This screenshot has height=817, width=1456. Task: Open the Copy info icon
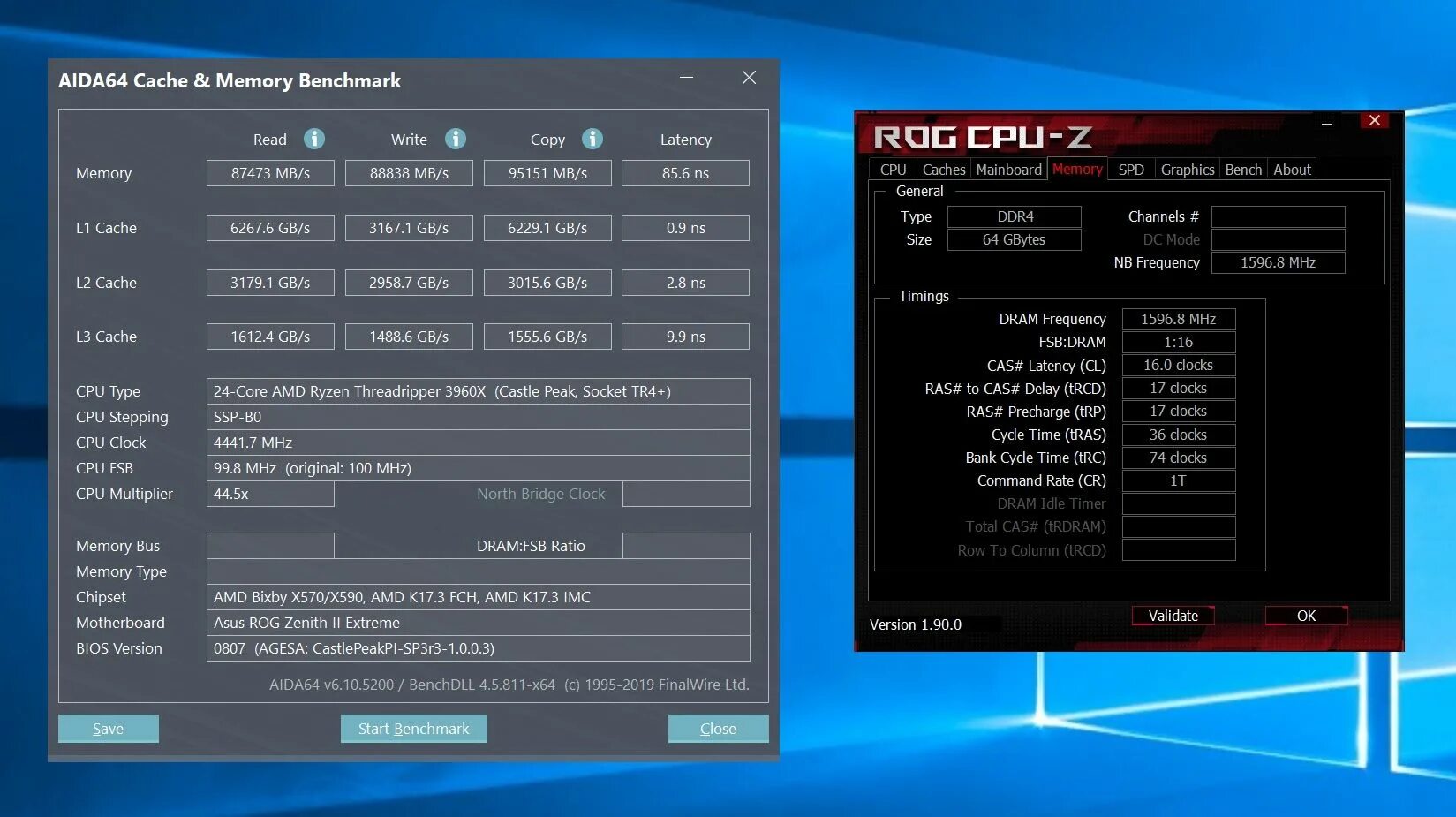pyautogui.click(x=592, y=139)
